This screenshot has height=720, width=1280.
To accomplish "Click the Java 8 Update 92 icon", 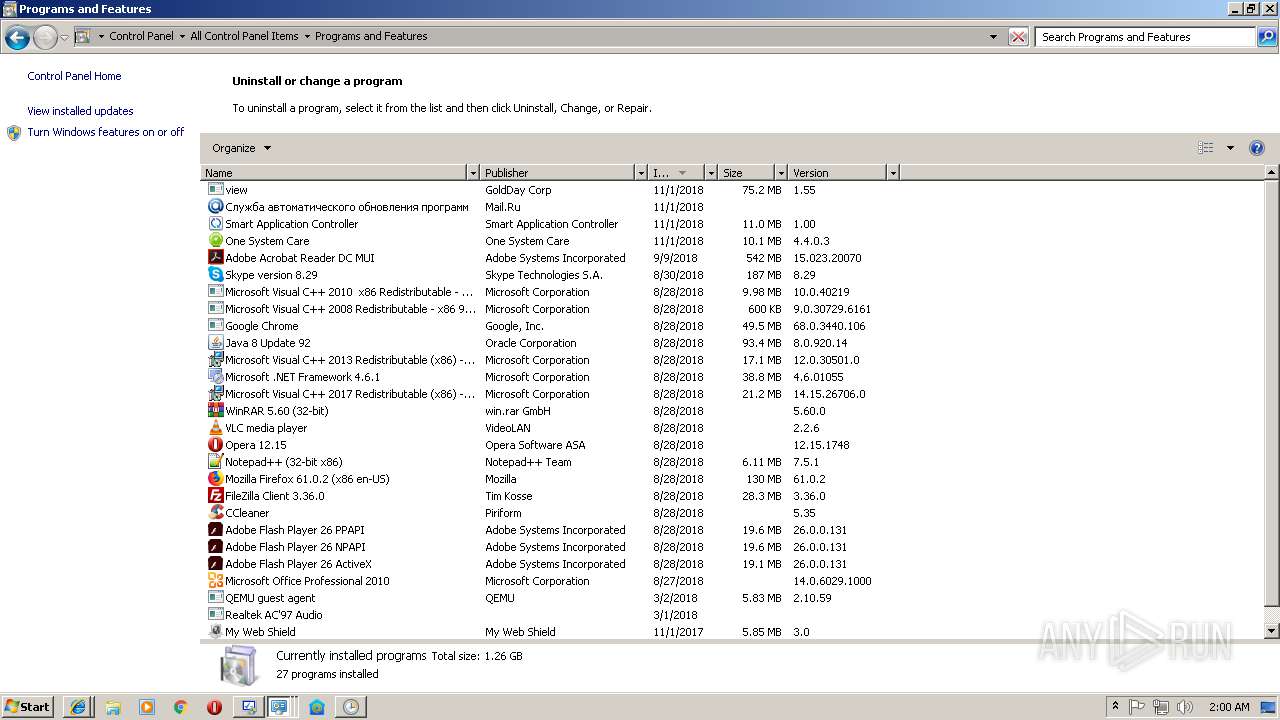I will pos(215,343).
